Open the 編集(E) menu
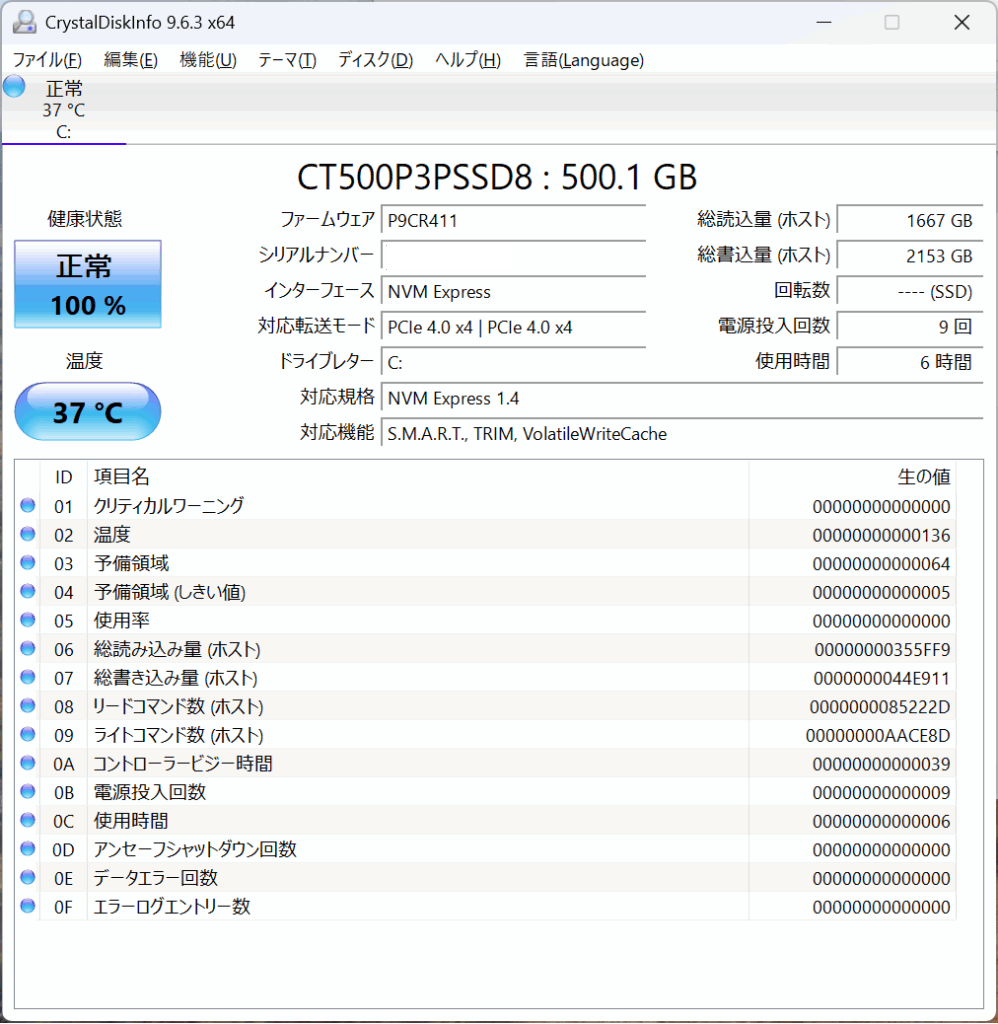 (x=131, y=60)
